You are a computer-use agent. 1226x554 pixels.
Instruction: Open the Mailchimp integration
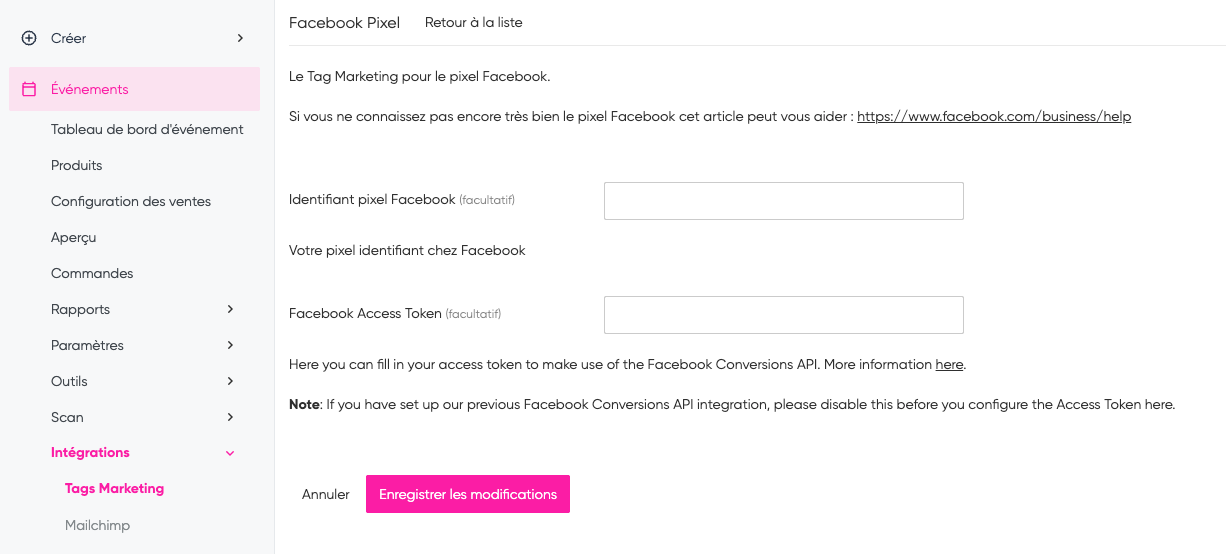pos(97,525)
